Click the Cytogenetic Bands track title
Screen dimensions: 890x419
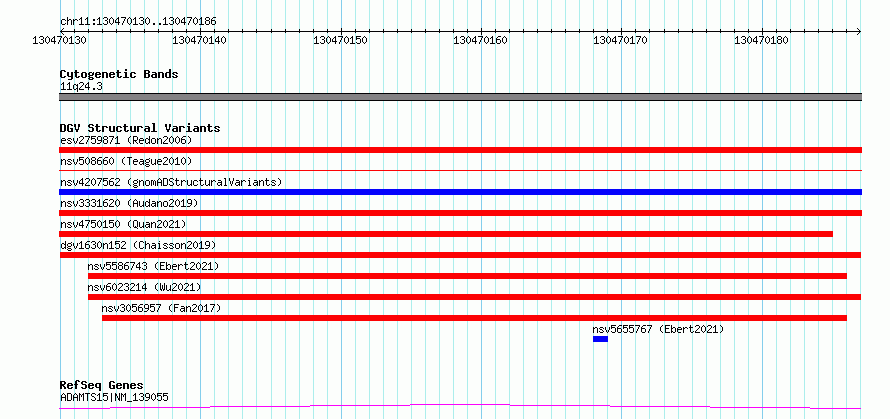click(x=119, y=74)
